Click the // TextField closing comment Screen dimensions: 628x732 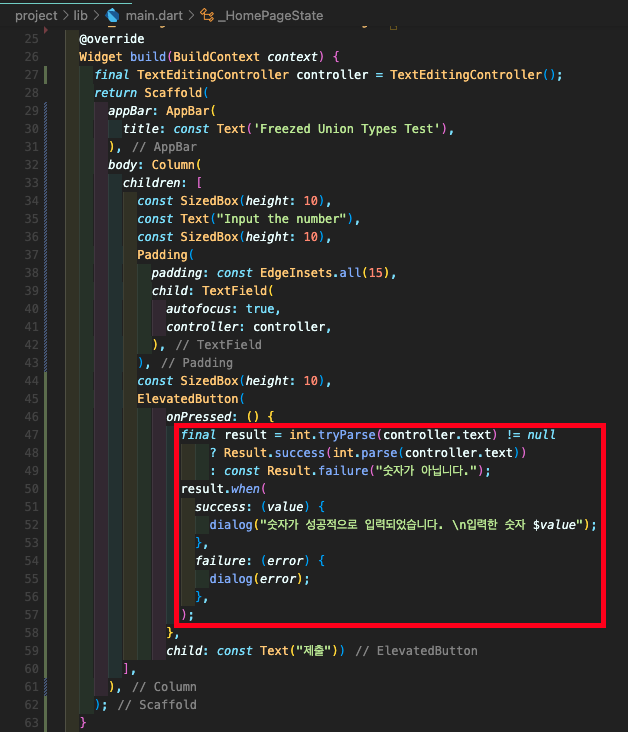pyautogui.click(x=219, y=345)
